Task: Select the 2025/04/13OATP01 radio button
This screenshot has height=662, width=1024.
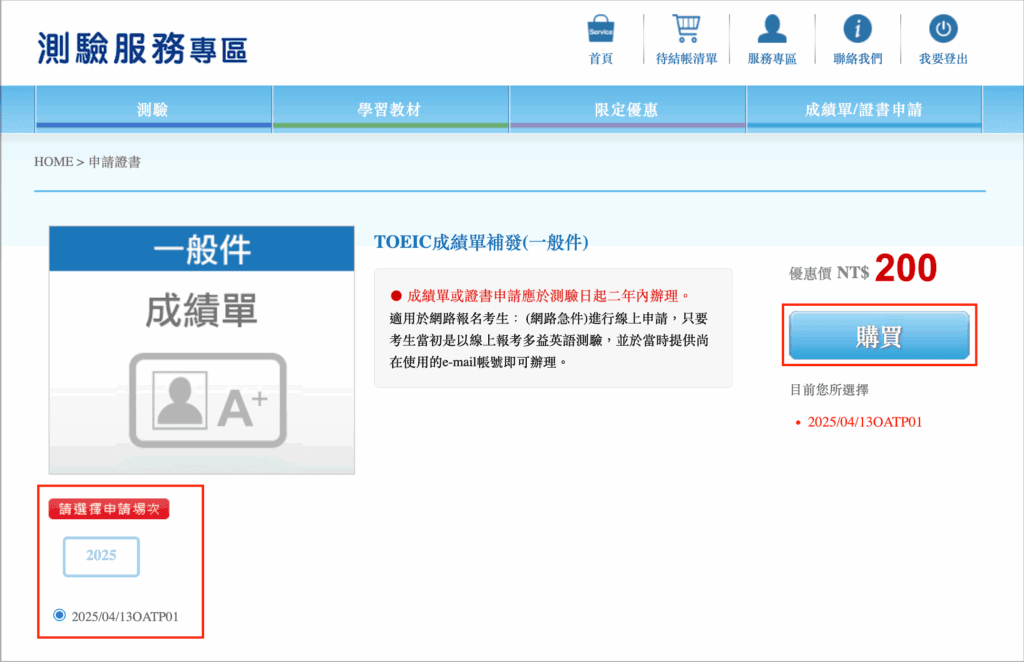Action: pyautogui.click(x=59, y=615)
